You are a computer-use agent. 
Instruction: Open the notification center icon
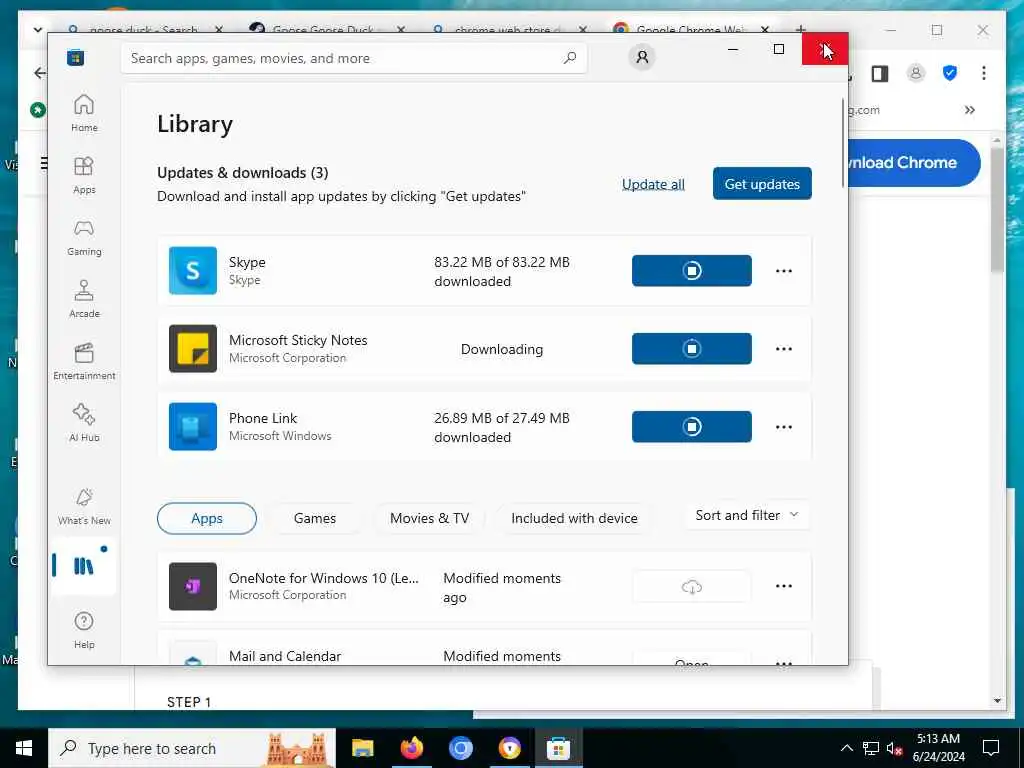click(991, 748)
